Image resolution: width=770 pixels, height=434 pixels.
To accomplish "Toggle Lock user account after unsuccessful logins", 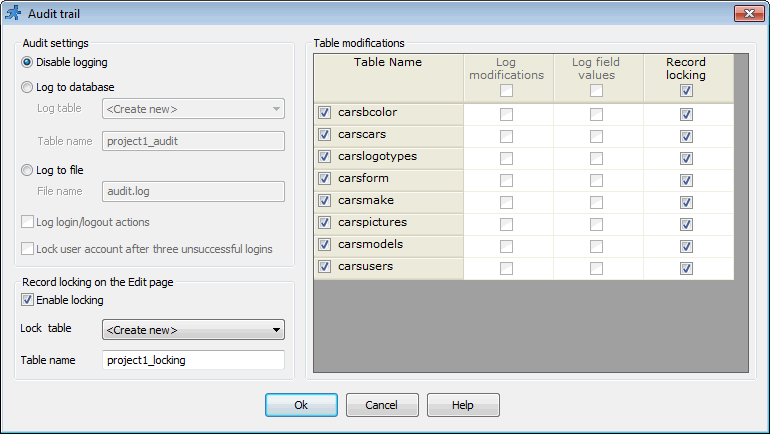I will coord(28,249).
